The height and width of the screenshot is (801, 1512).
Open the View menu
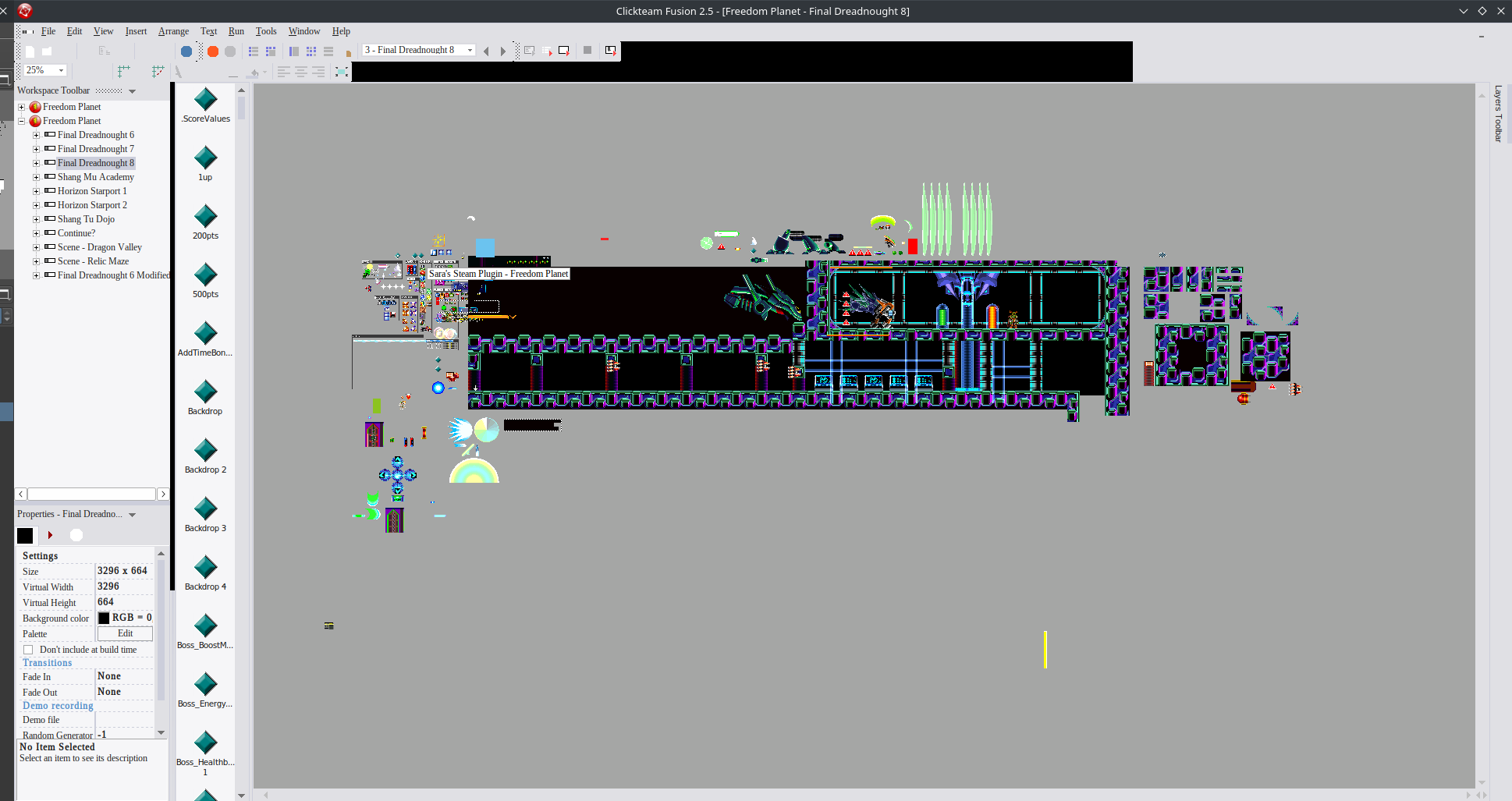pyautogui.click(x=104, y=31)
